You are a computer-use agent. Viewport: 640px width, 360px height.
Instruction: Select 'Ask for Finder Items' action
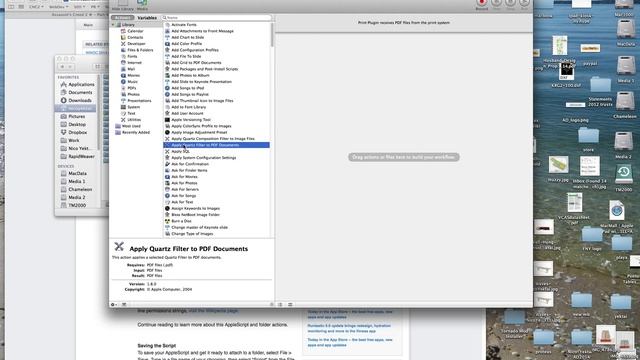189,170
